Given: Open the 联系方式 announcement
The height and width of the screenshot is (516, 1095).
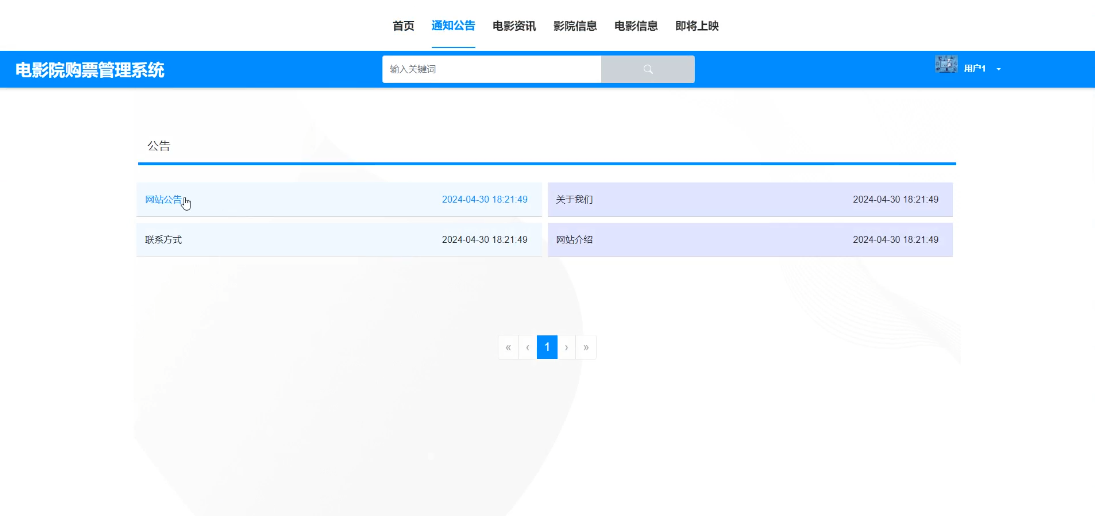Looking at the screenshot, I should click(x=339, y=239).
